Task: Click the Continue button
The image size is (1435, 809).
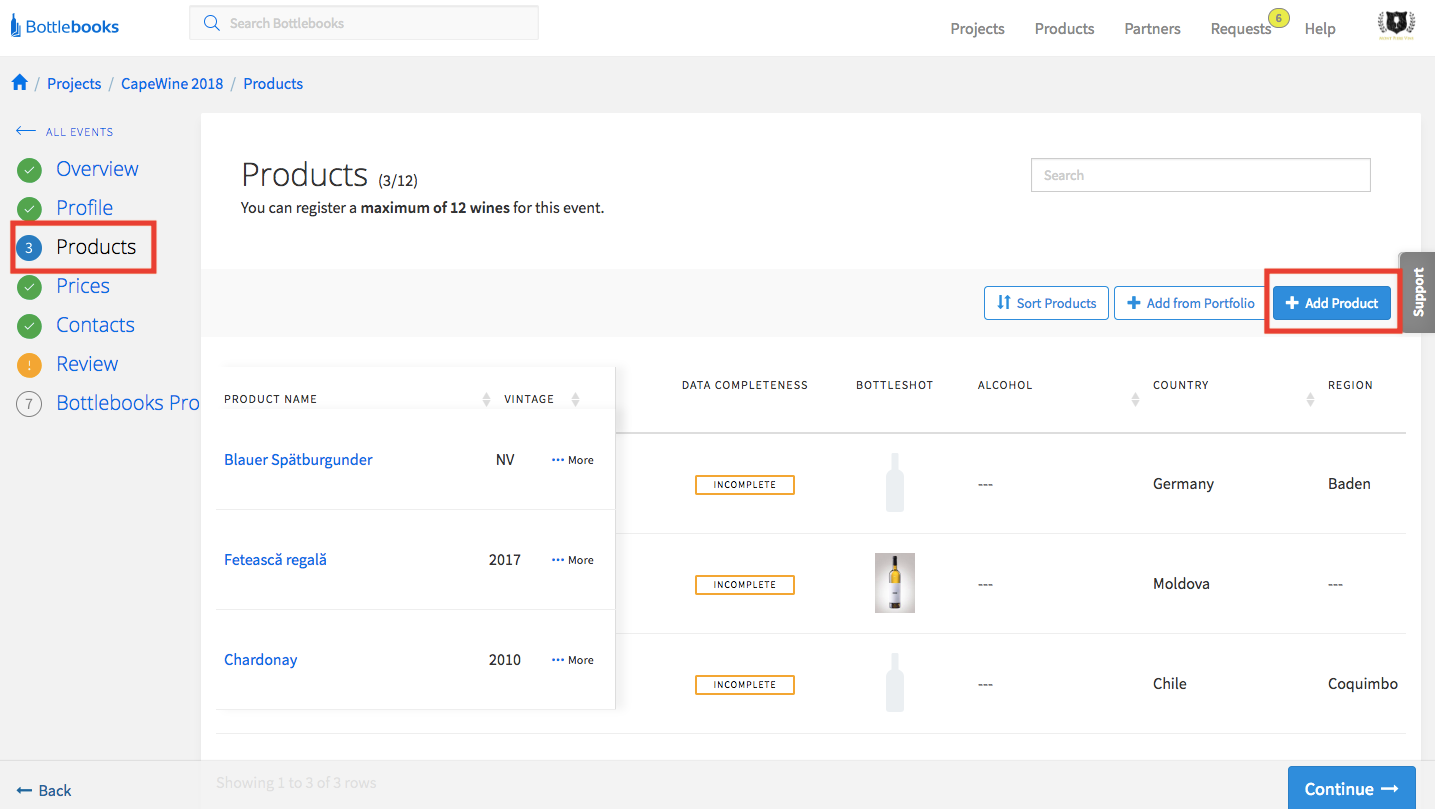Action: 1351,789
